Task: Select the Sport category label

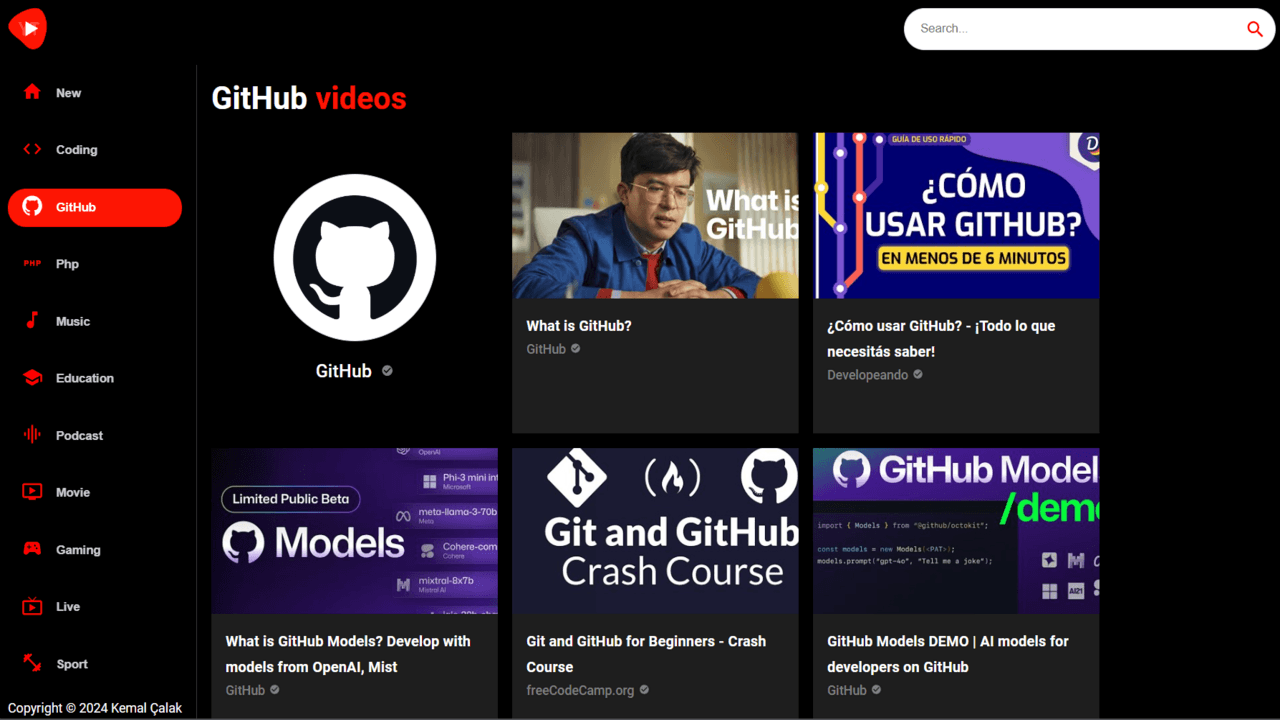Action: (x=72, y=664)
